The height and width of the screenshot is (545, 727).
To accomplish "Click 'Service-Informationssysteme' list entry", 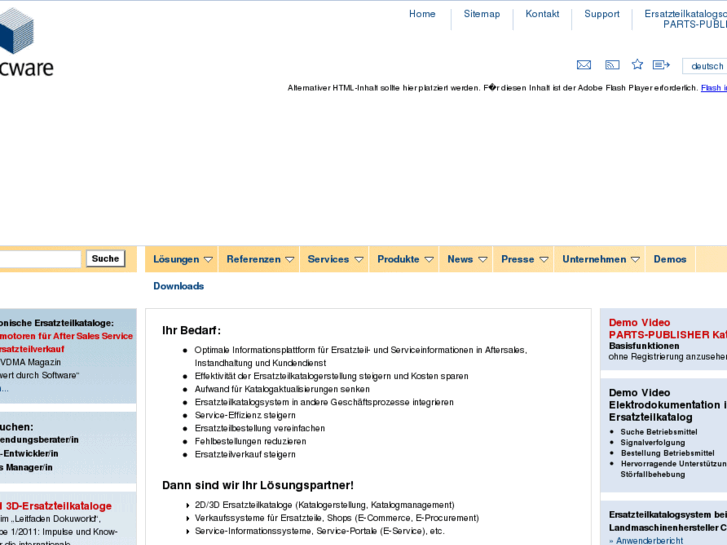I will point(319,531).
